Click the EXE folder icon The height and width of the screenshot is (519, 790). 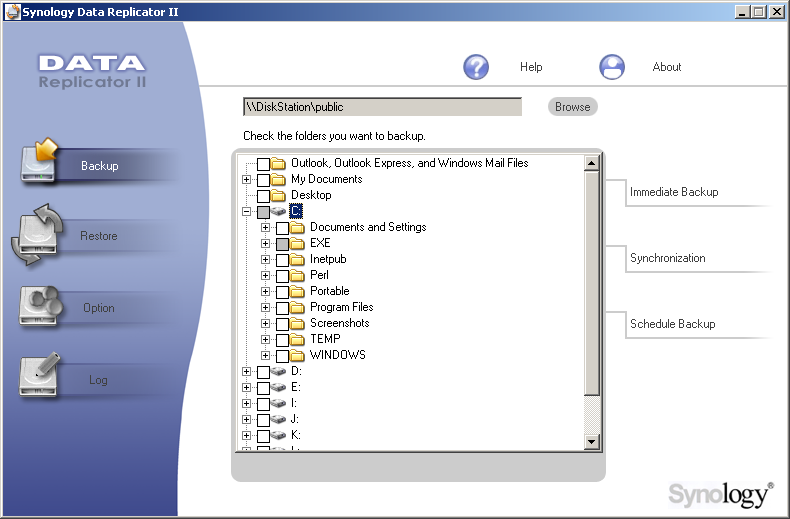click(297, 243)
